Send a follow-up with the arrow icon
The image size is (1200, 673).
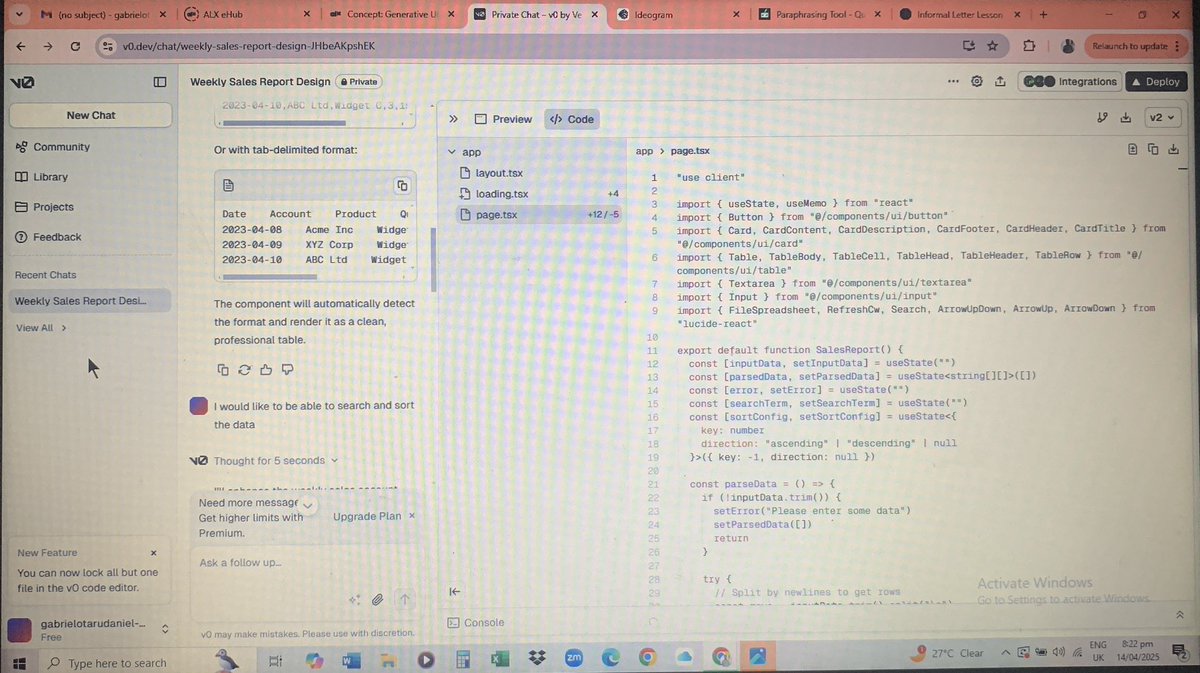[x=404, y=599]
